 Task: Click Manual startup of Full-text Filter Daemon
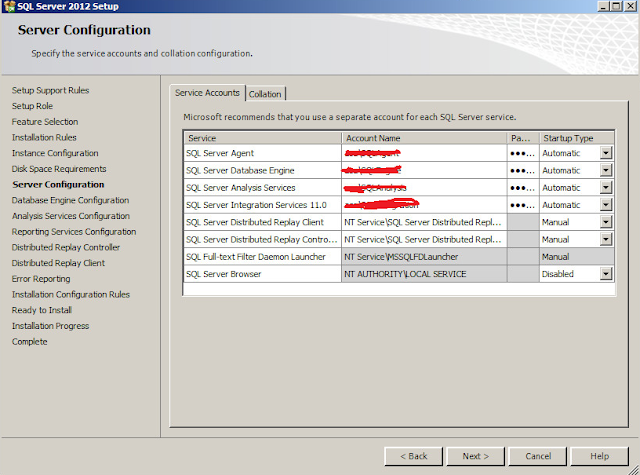[577, 257]
